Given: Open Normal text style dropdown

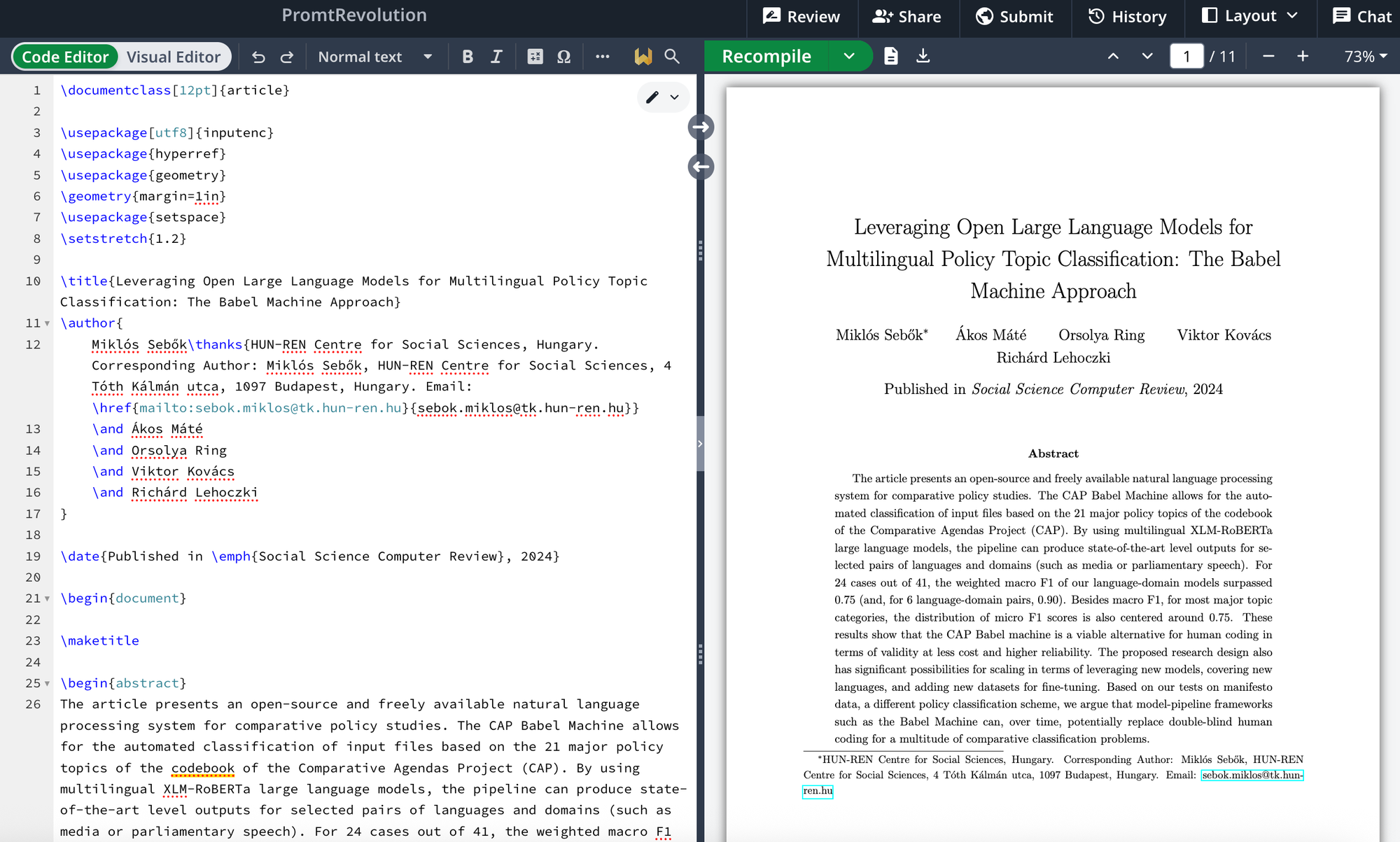Looking at the screenshot, I should [375, 57].
